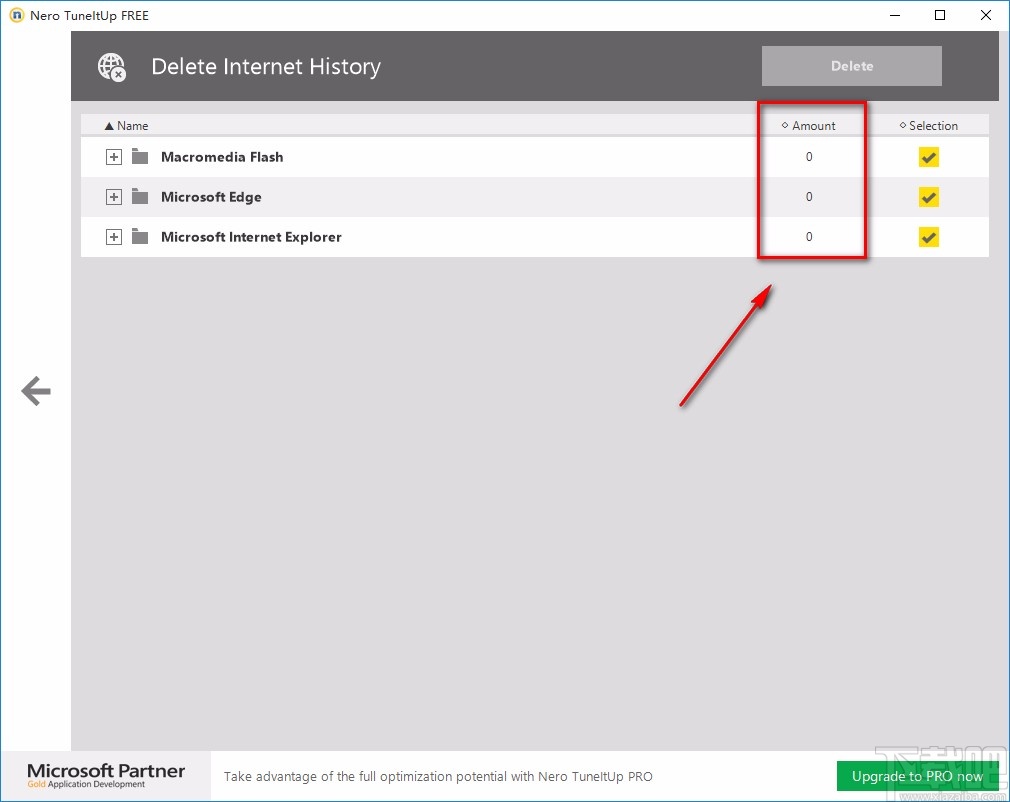Uncheck the Microsoft Internet Explorer selection checkbox
1010x802 pixels.
coord(928,236)
